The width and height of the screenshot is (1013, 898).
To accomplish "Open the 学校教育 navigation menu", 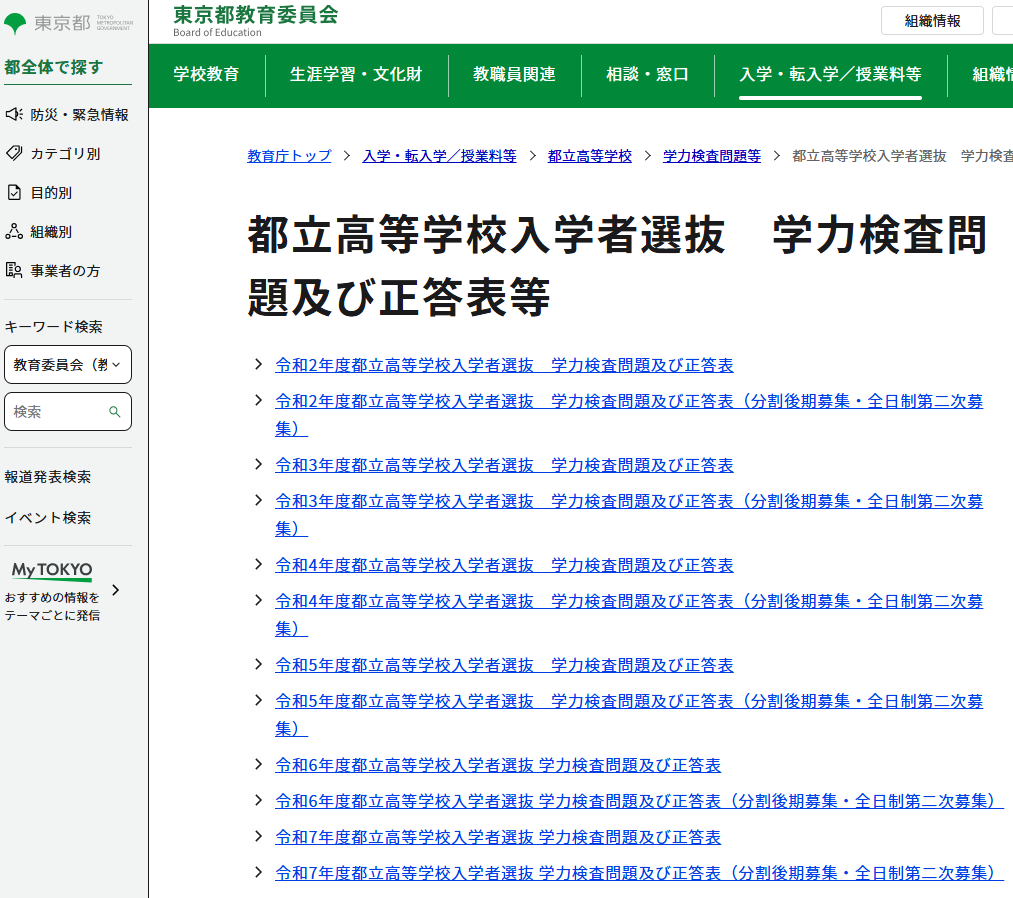I will point(206,74).
